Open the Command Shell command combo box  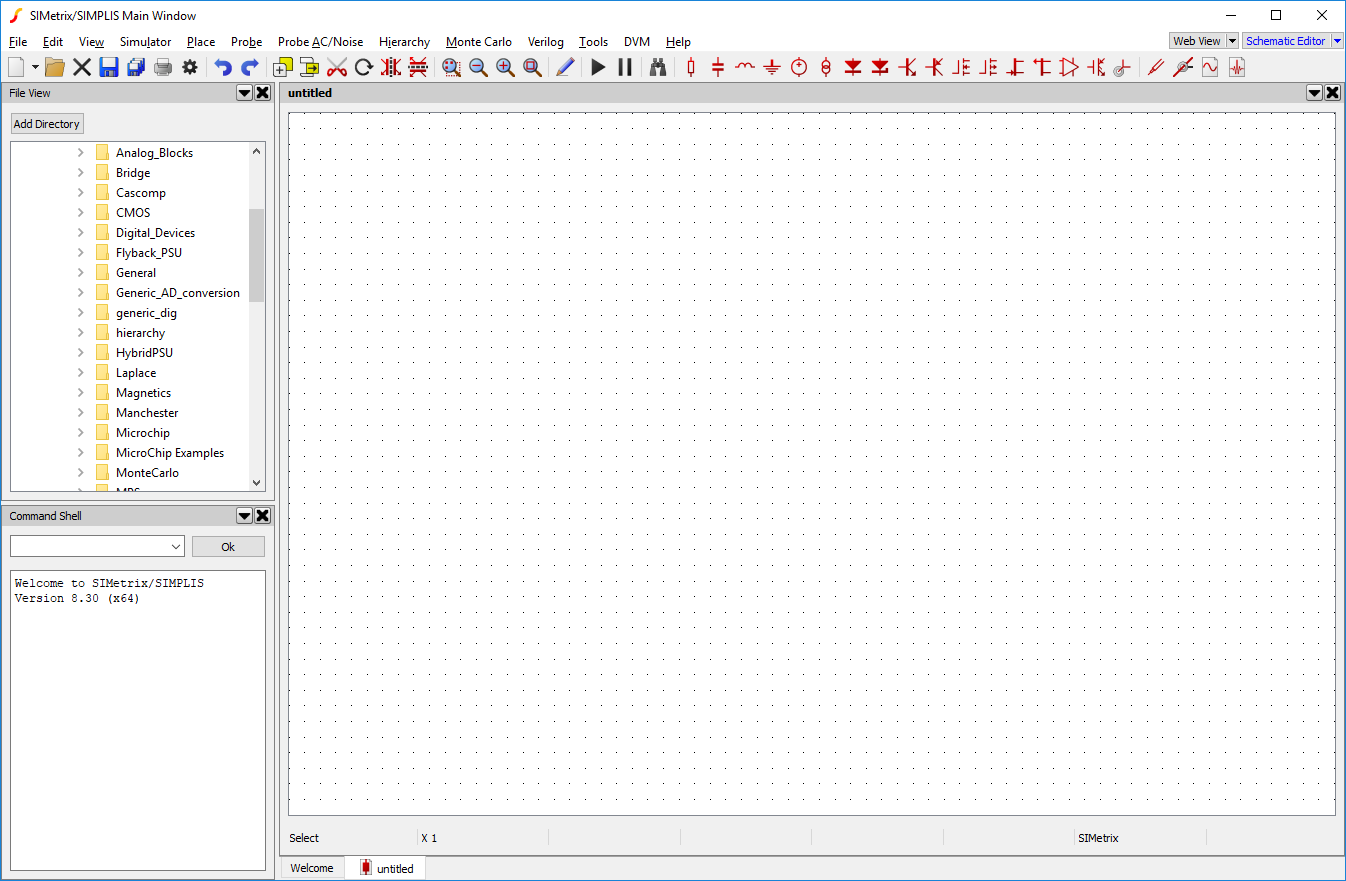tap(97, 547)
